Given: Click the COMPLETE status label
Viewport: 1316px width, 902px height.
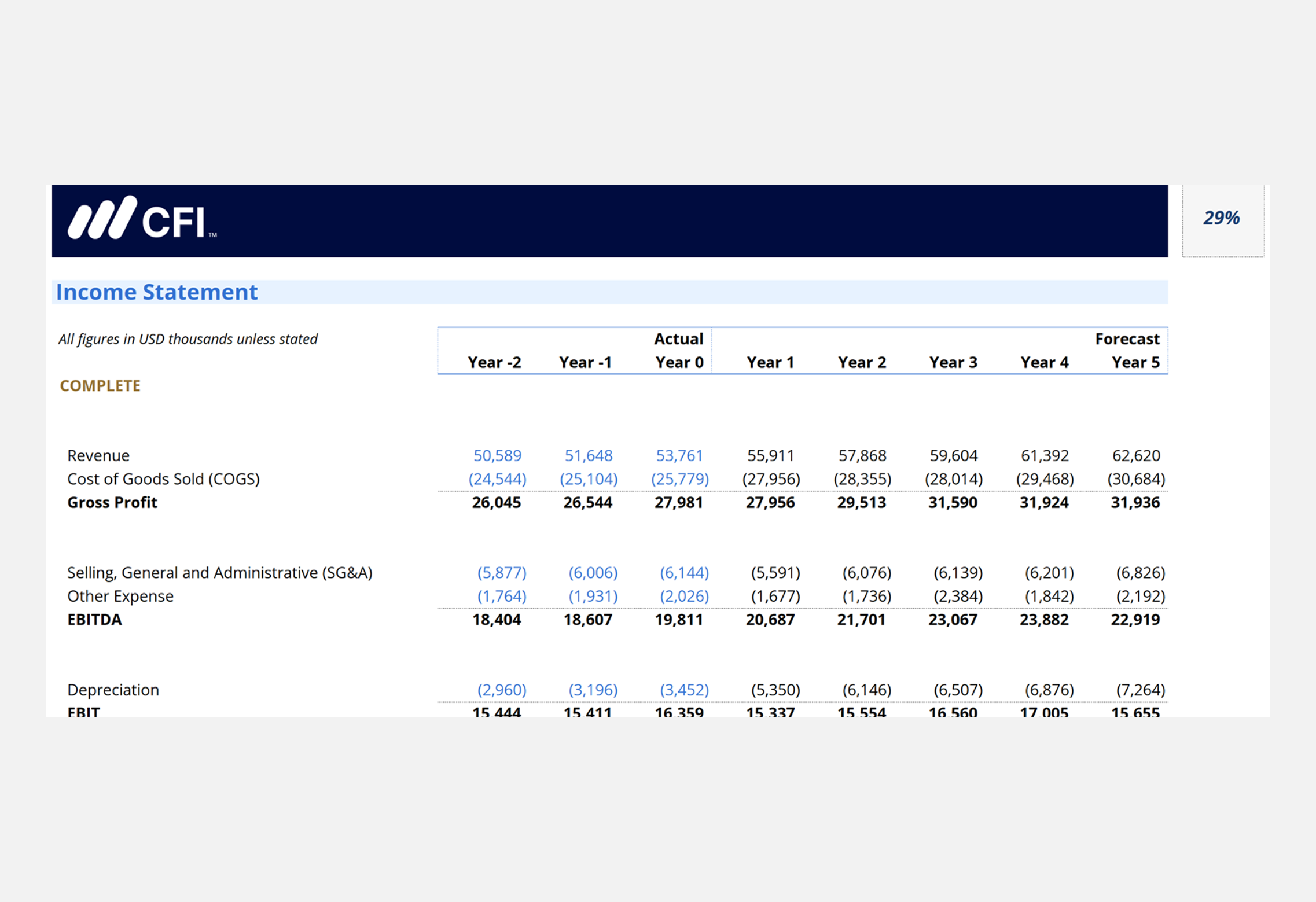Looking at the screenshot, I should click(x=100, y=385).
